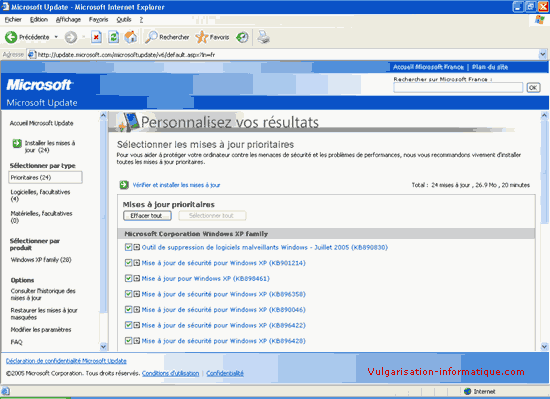
Task: Expand details of the KB890046 update
Action: [x=137, y=310]
